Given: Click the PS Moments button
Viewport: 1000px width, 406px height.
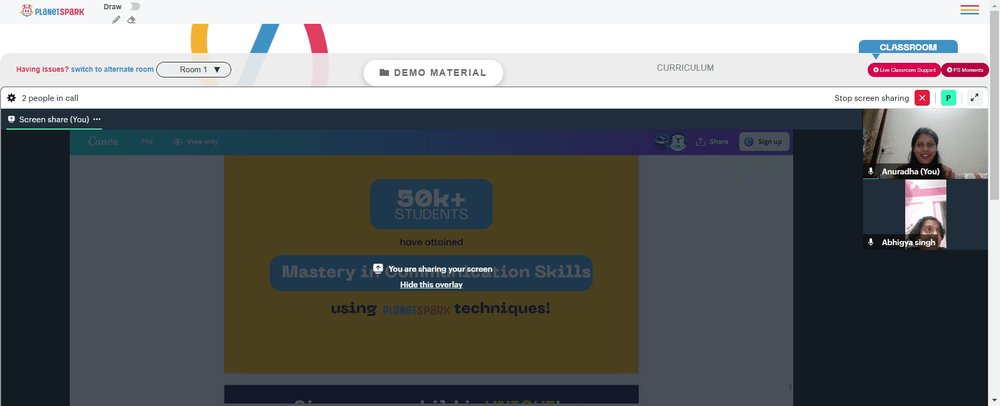Looking at the screenshot, I should coord(966,69).
